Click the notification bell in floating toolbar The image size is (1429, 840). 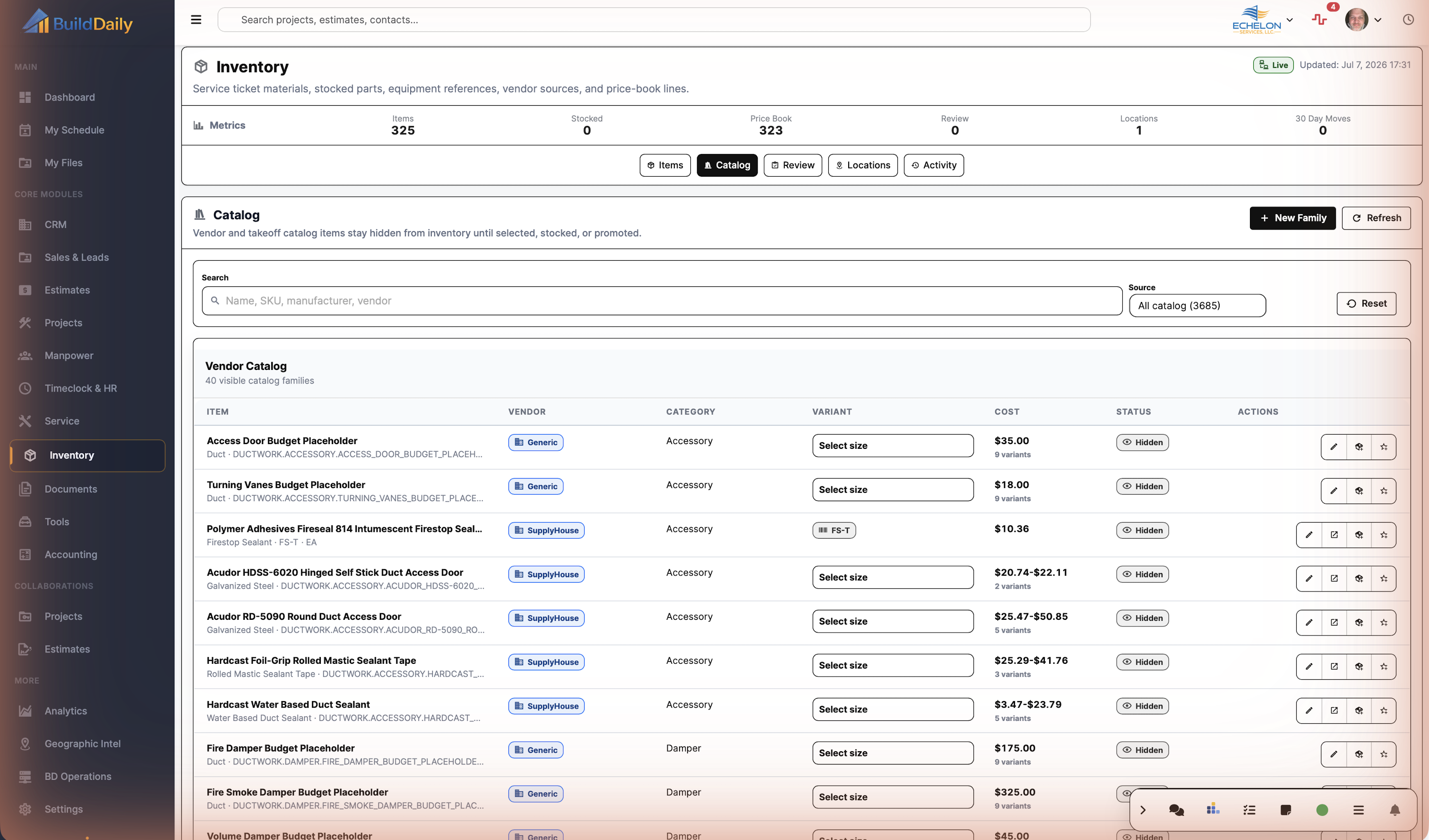coord(1395,810)
